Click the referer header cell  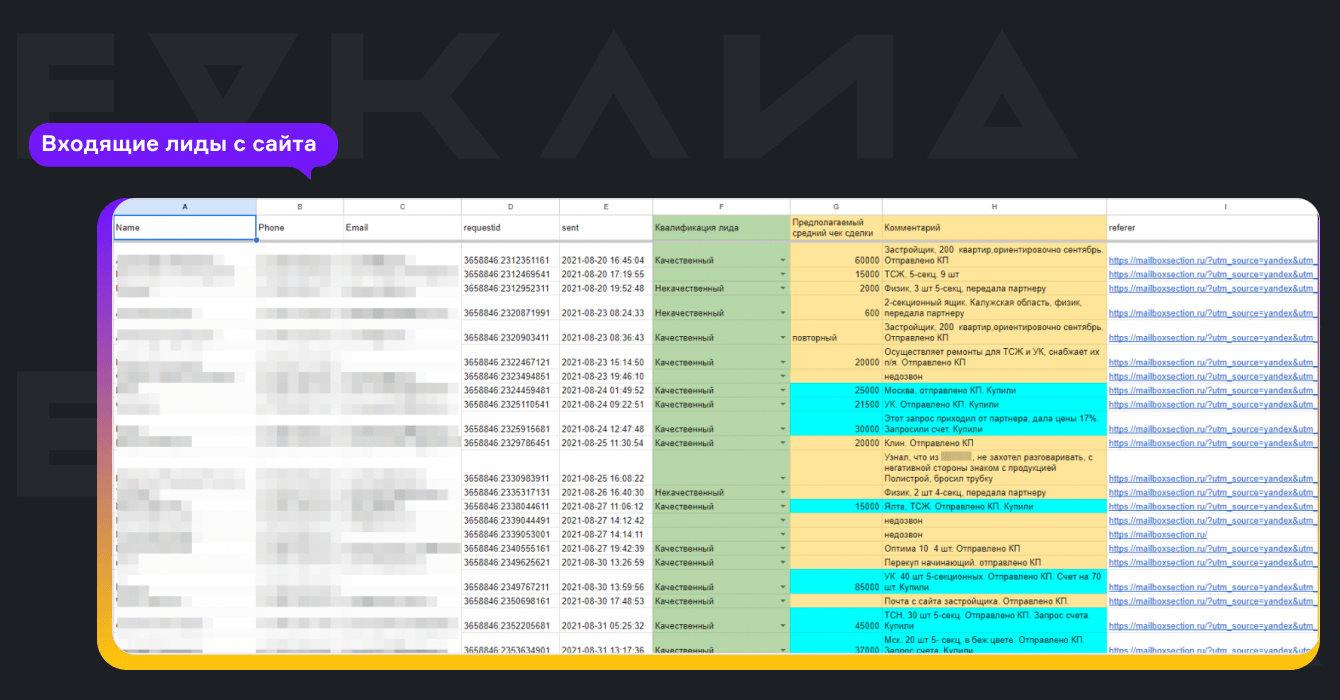pyautogui.click(x=1212, y=228)
